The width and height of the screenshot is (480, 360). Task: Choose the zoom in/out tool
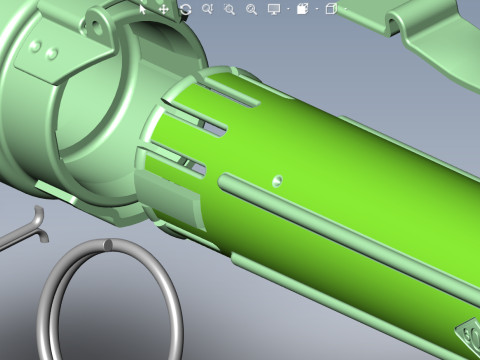207,9
